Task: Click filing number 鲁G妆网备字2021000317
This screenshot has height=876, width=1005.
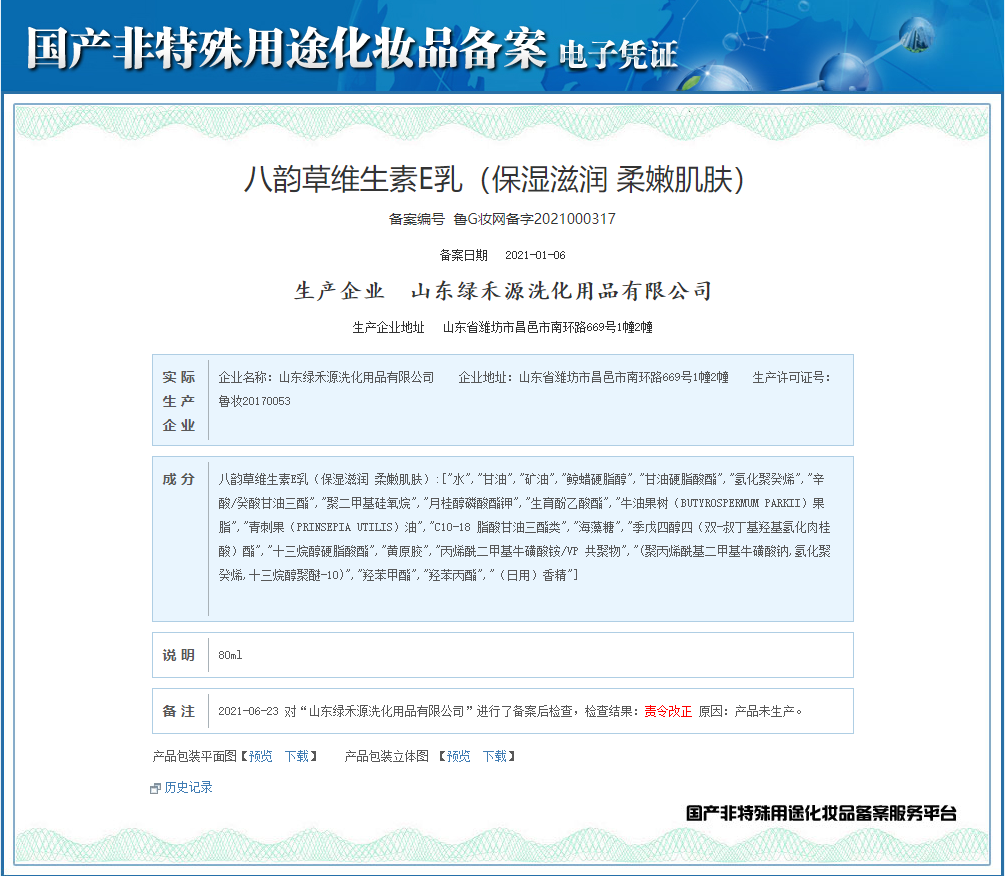Action: (535, 219)
